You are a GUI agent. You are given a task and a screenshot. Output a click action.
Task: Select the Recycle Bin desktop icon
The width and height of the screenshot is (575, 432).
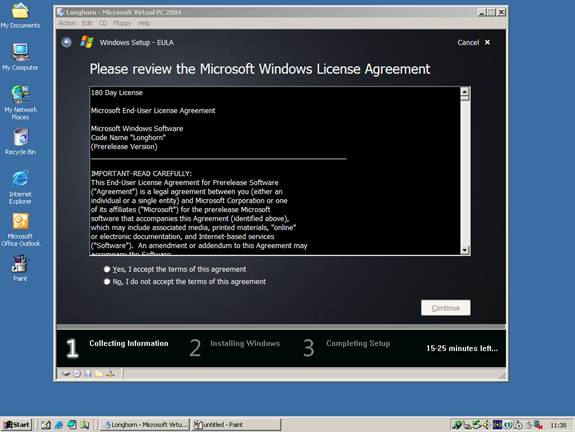[x=20, y=142]
